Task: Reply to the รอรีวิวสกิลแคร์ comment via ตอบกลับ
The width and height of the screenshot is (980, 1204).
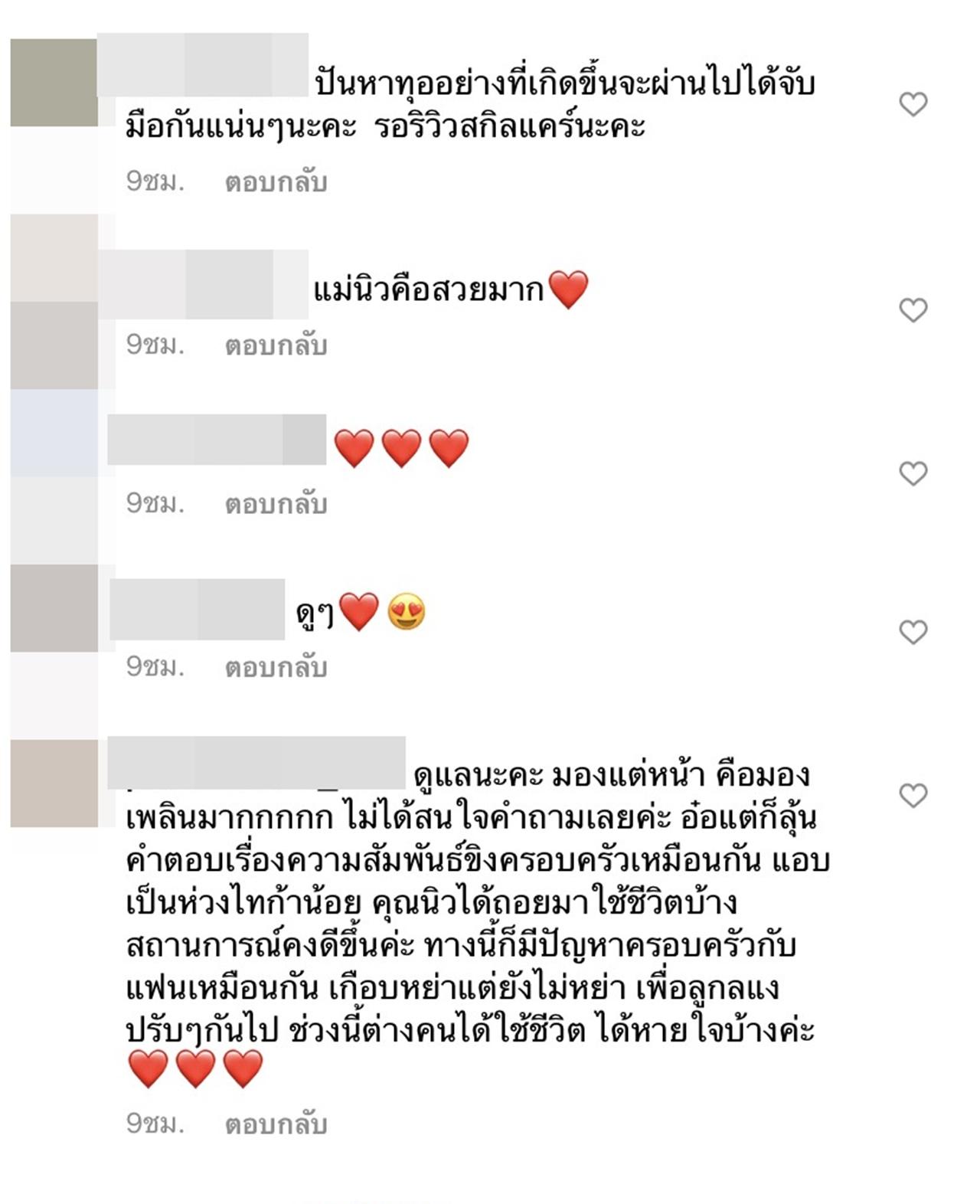Action: [276, 182]
